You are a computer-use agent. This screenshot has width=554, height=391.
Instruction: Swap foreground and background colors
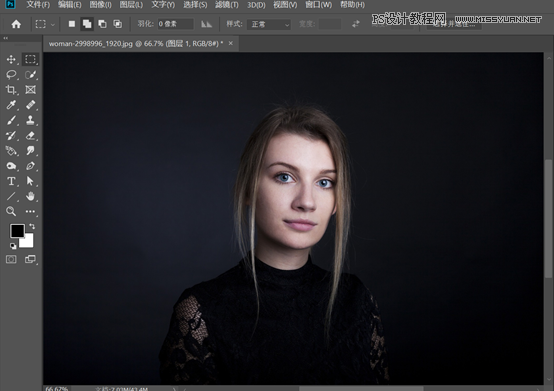pos(32,226)
